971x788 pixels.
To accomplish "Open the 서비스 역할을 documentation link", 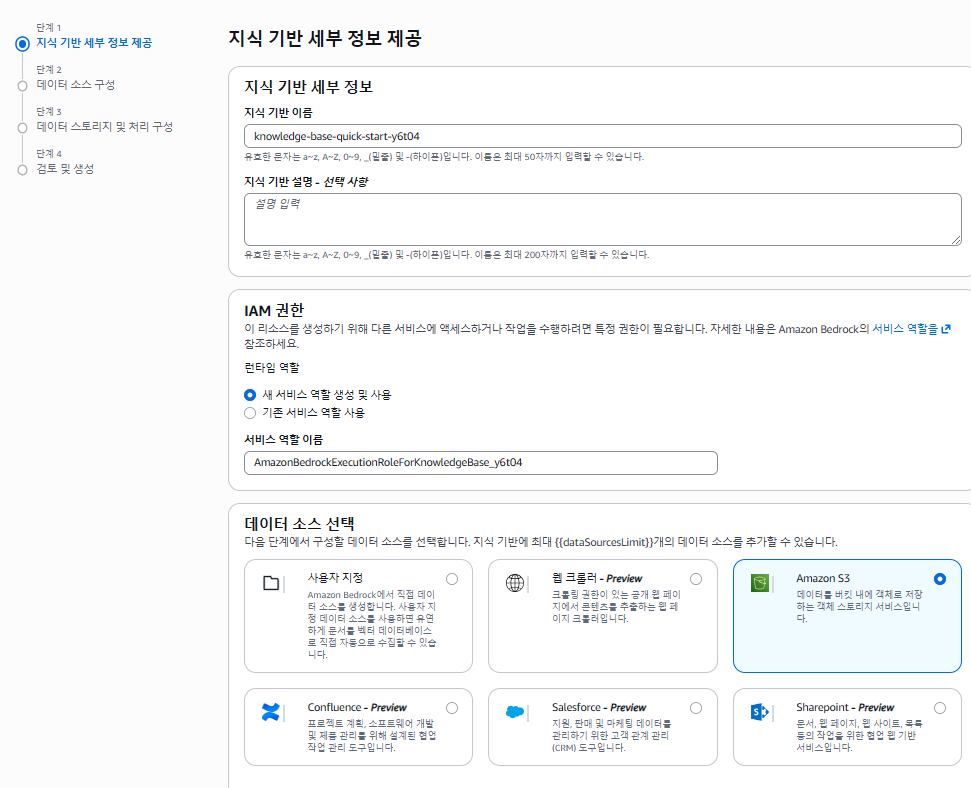I will [x=905, y=329].
